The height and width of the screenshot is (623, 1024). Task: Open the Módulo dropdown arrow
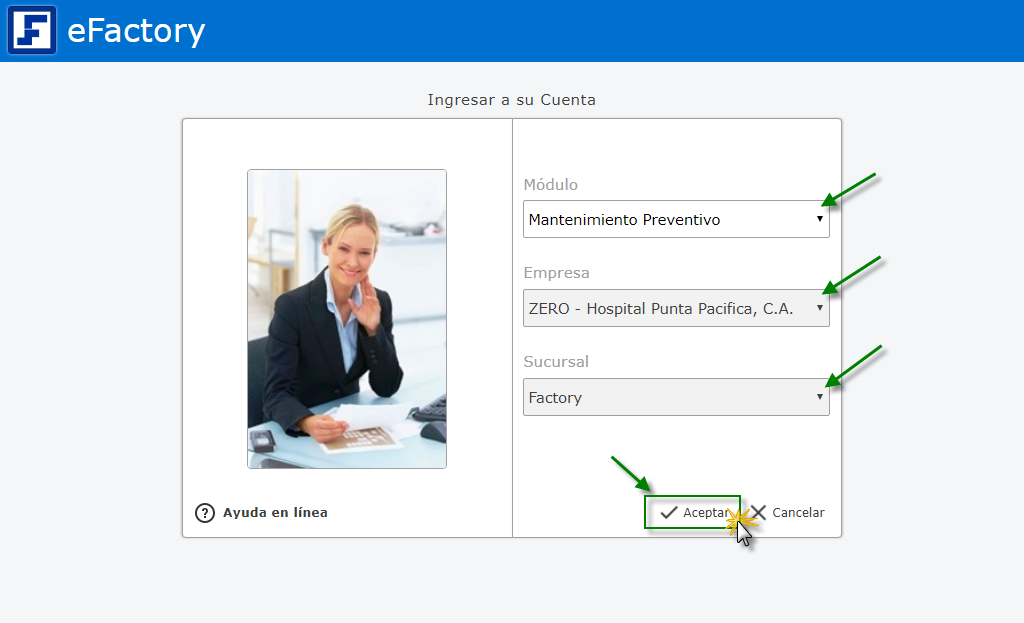[820, 219]
